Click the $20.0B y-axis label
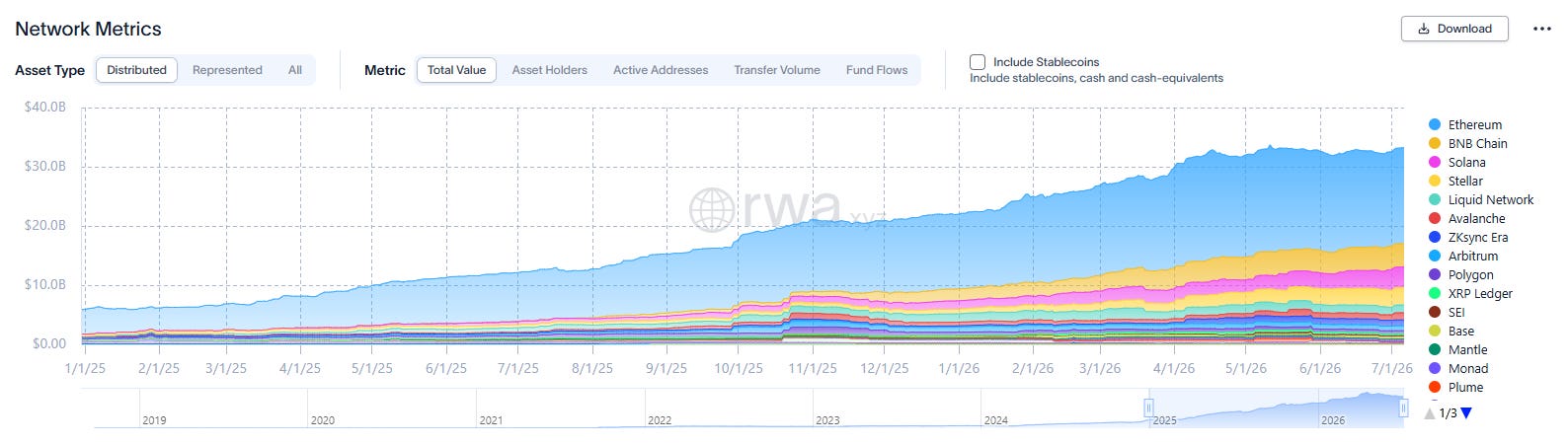Viewport: 1568px width, 445px height. (45, 225)
